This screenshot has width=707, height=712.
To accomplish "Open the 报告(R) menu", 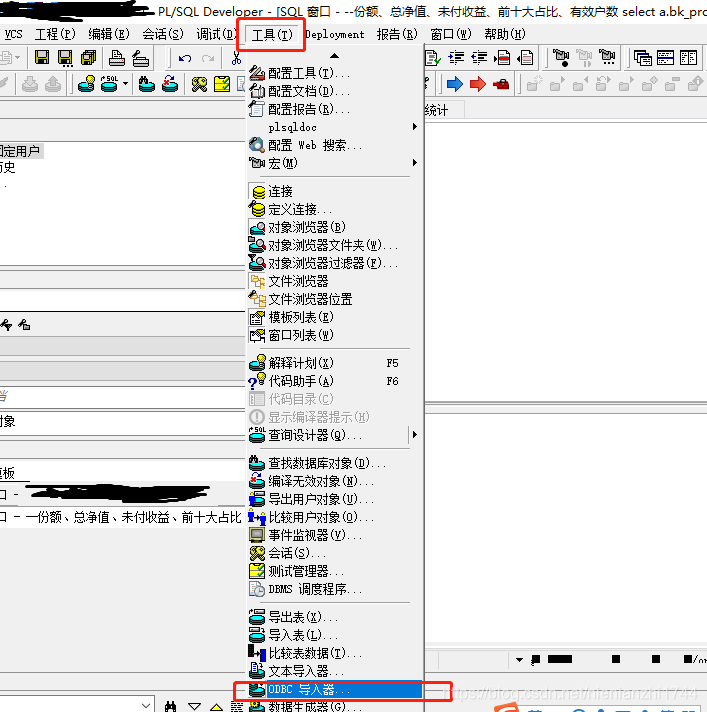I will (397, 34).
